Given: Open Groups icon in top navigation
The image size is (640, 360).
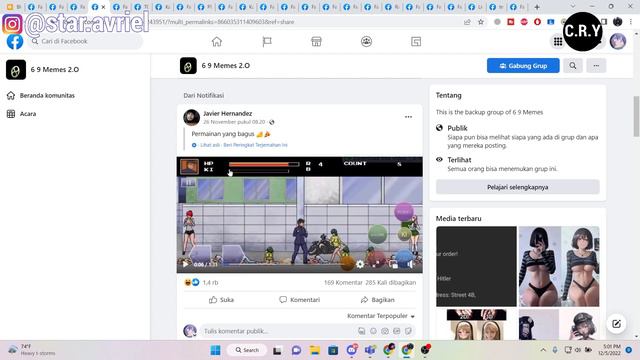Looking at the screenshot, I should coord(366,41).
